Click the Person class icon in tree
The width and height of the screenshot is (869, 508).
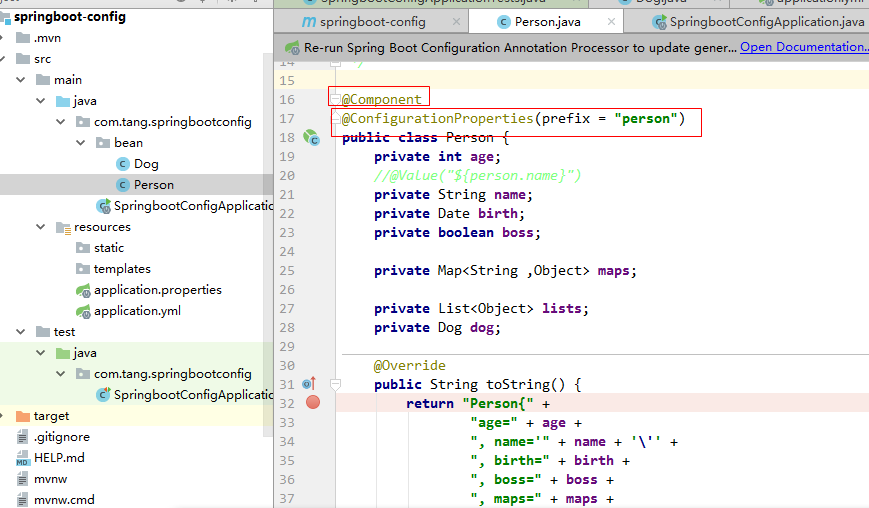point(122,185)
